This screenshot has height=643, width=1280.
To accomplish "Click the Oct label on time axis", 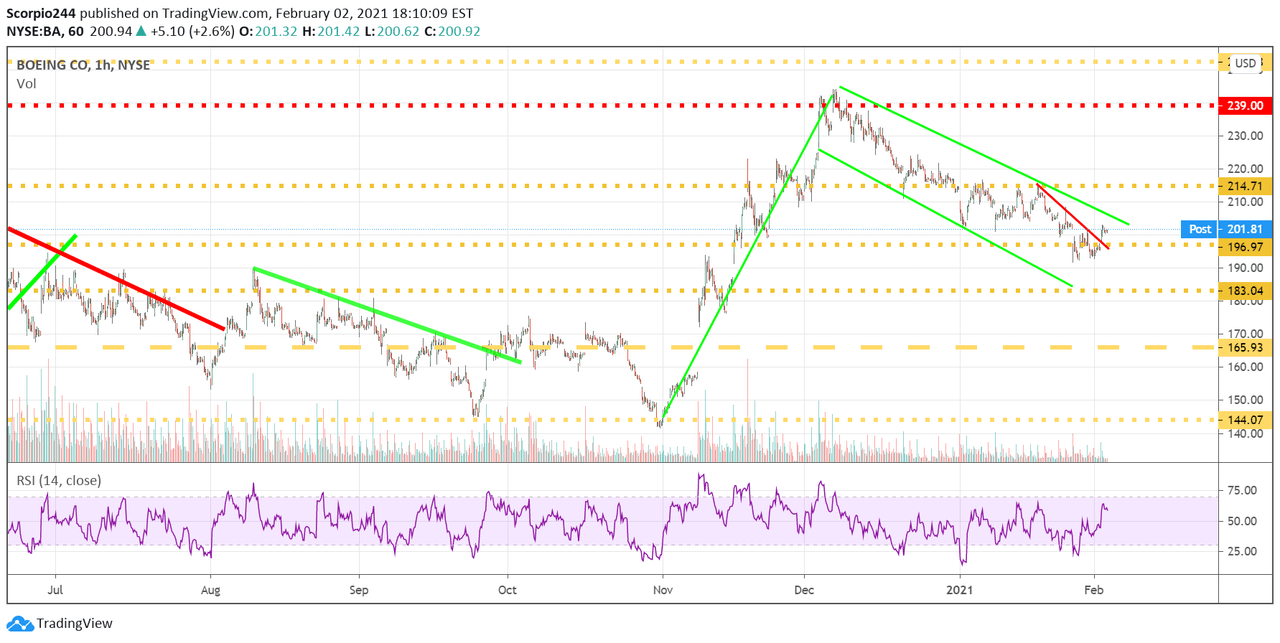I will click(x=507, y=590).
